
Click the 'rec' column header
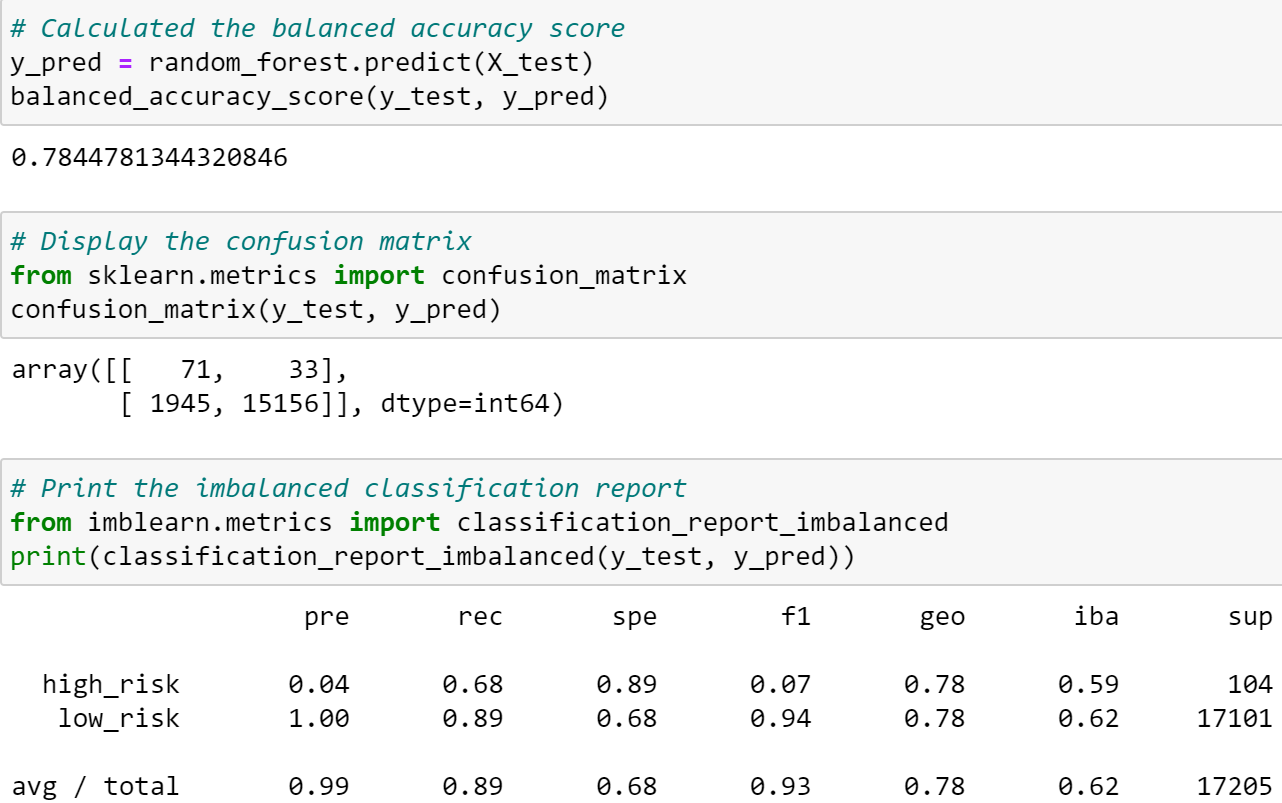click(480, 618)
